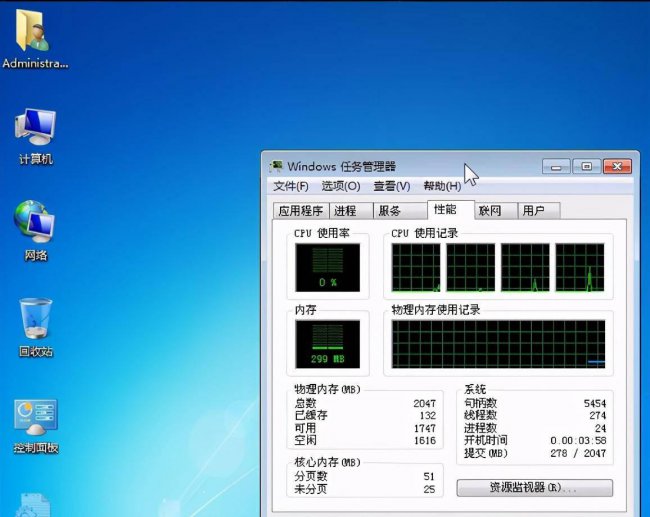
Task: Minimize the Task Manager window
Action: [556, 167]
